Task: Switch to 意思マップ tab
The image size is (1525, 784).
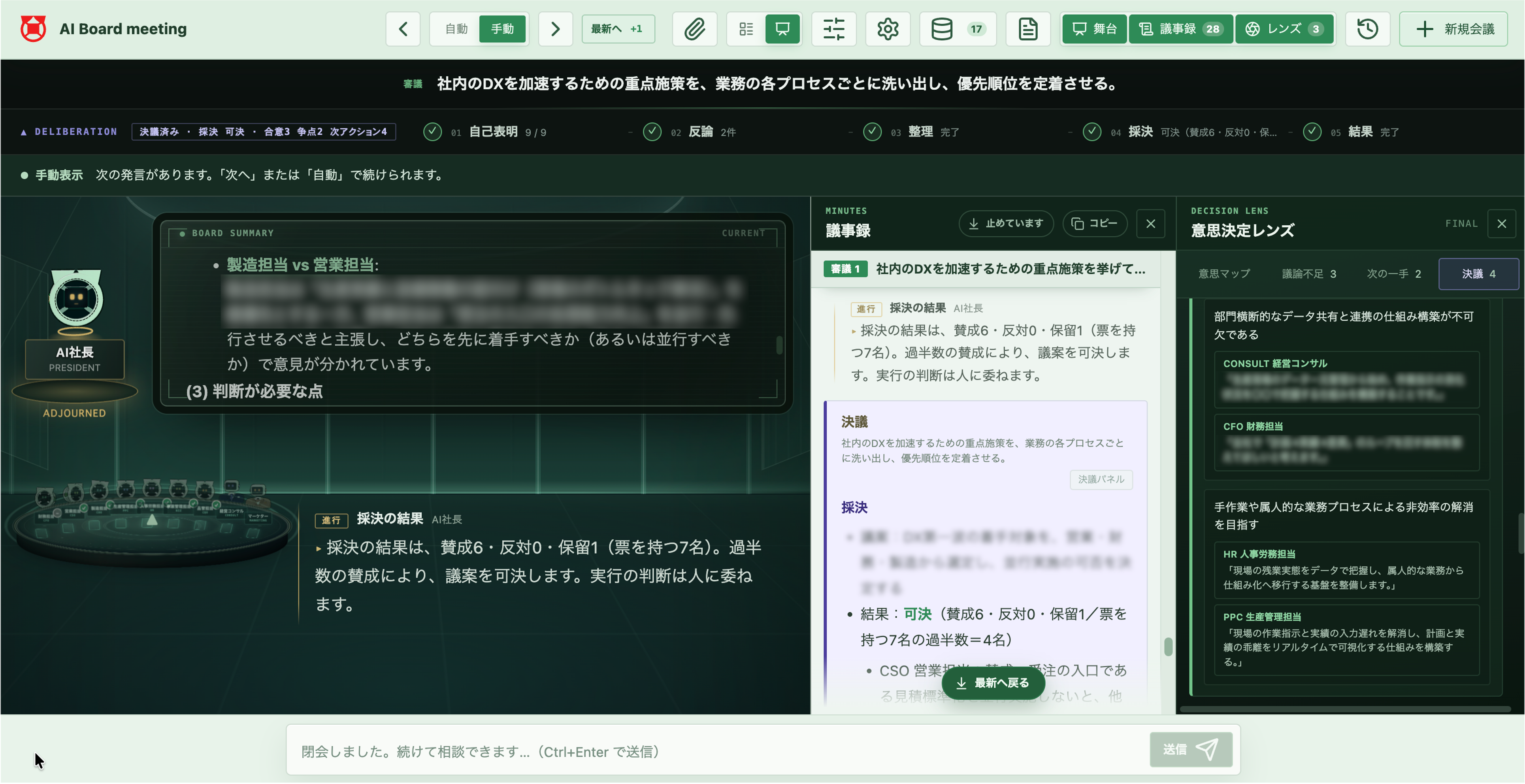Action: coord(1223,273)
